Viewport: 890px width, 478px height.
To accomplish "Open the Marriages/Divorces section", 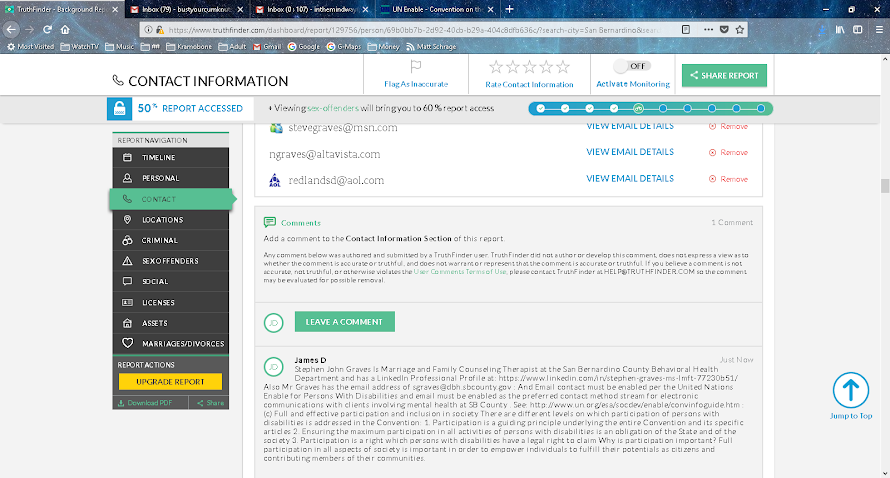I will pyautogui.click(x=171, y=343).
